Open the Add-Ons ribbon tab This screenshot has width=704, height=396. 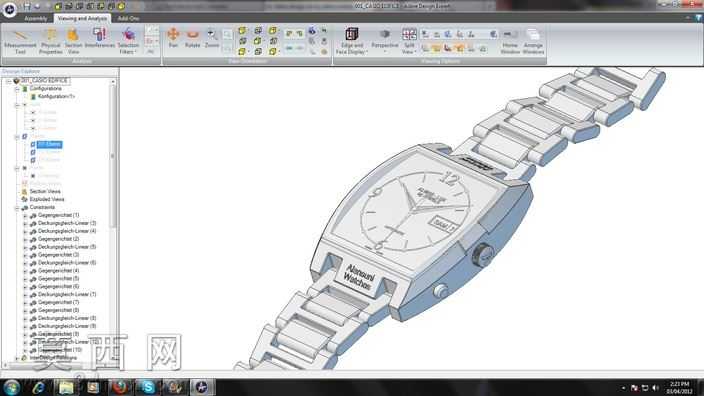pyautogui.click(x=128, y=18)
